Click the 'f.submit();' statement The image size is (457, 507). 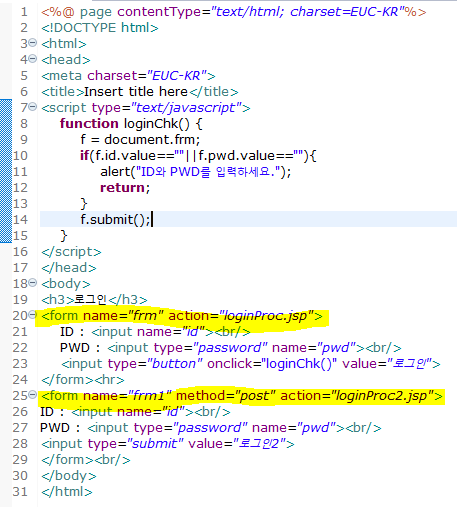pyautogui.click(x=115, y=220)
